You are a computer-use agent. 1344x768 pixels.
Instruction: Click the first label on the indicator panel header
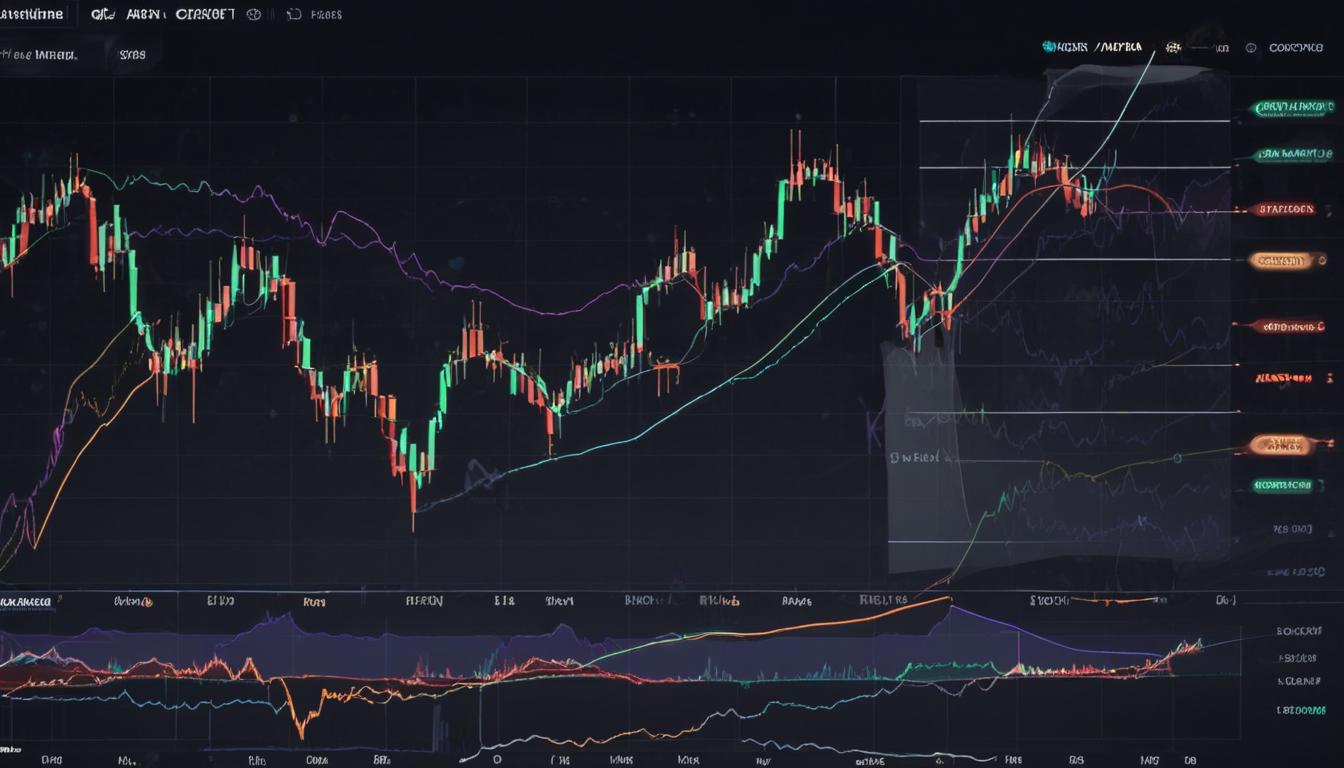coord(28,602)
